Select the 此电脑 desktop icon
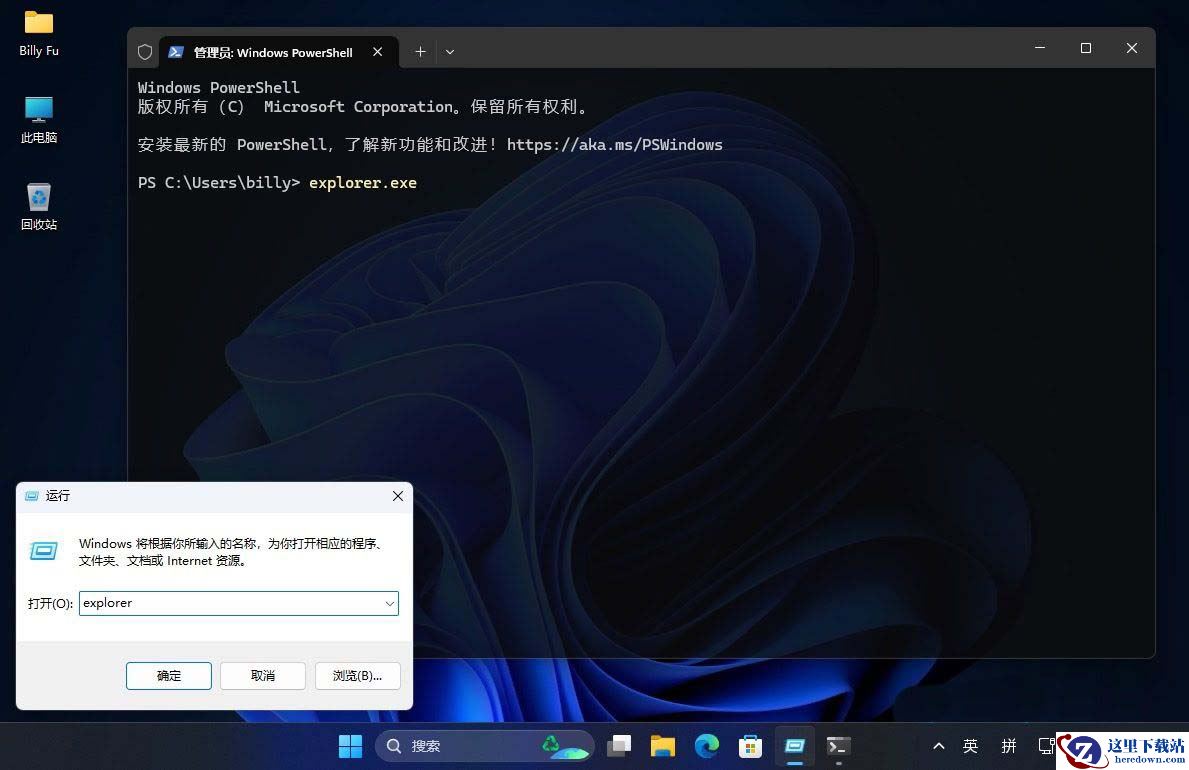The image size is (1189, 770). tap(39, 120)
